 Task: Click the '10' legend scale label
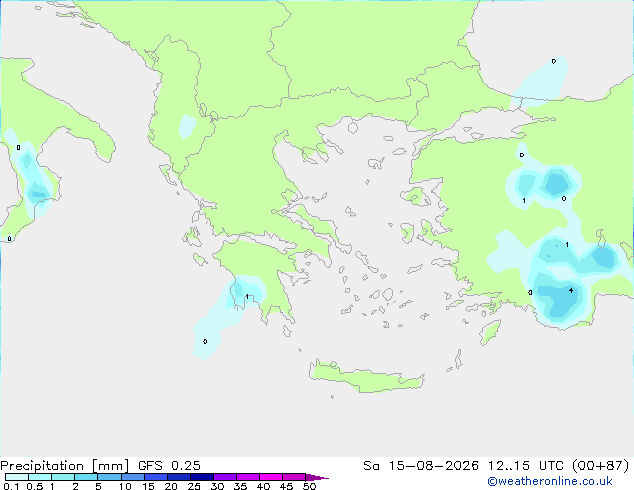click(x=125, y=486)
